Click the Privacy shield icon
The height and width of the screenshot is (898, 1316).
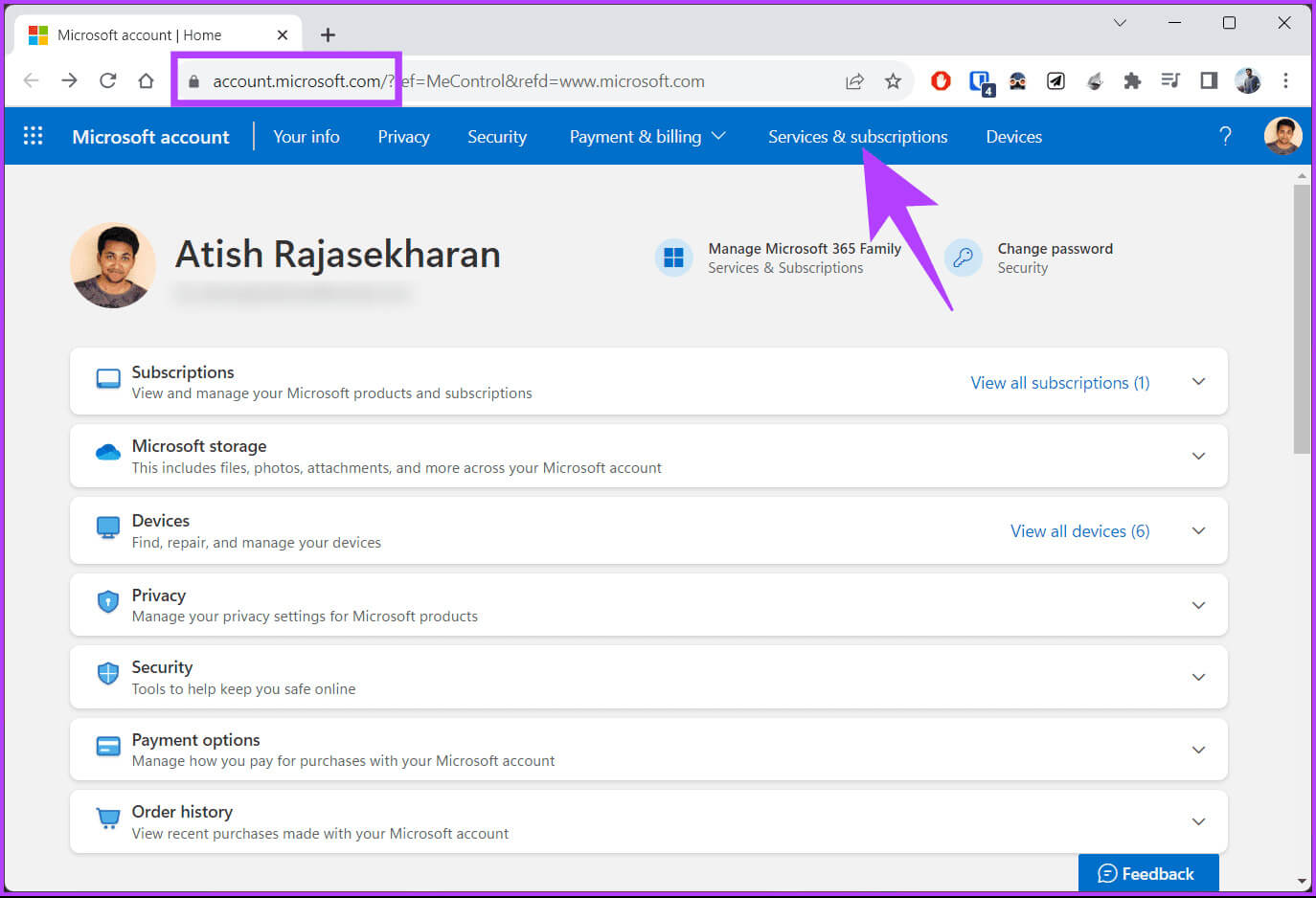[108, 602]
